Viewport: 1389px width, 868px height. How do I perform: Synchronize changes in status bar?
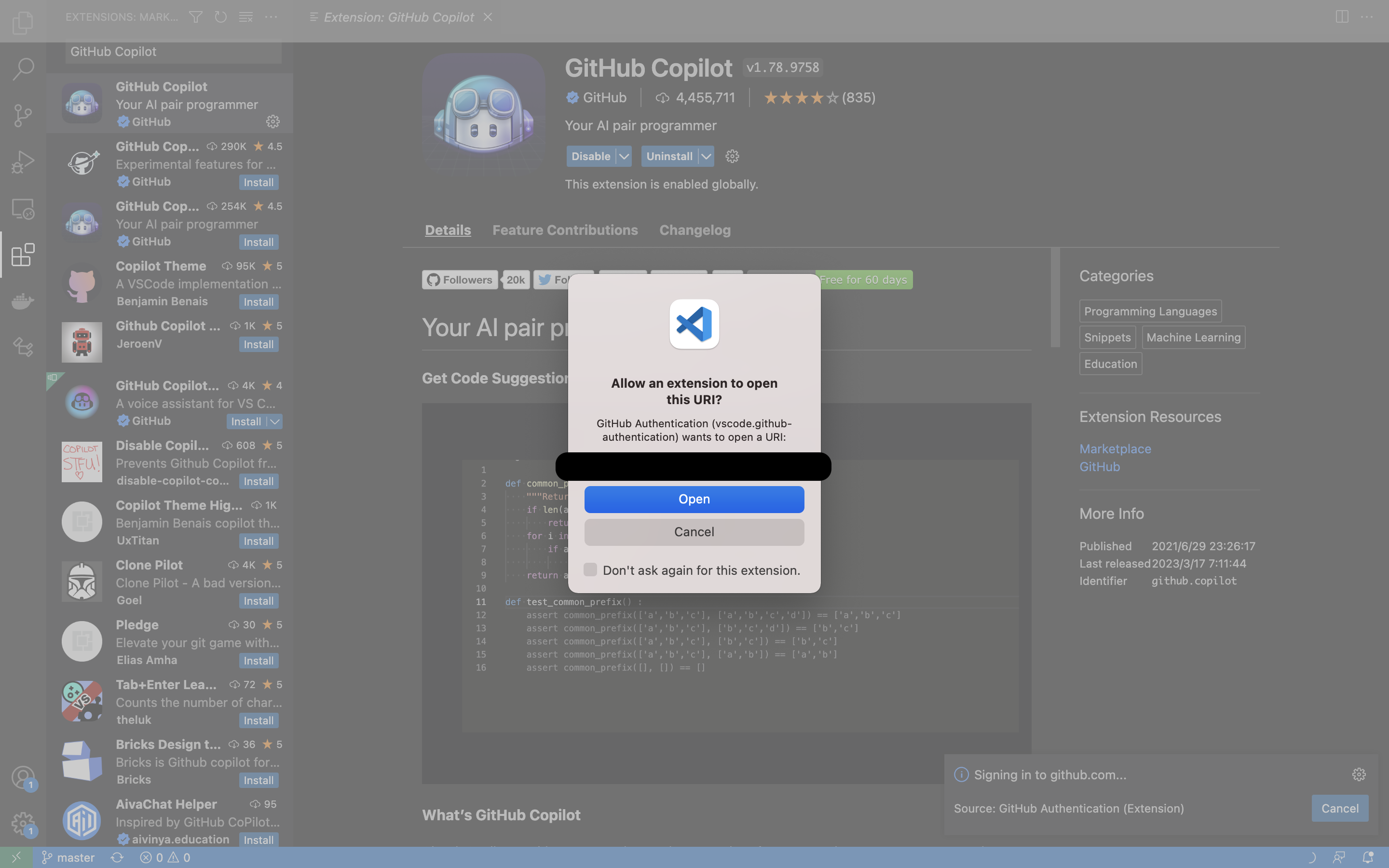point(117,857)
